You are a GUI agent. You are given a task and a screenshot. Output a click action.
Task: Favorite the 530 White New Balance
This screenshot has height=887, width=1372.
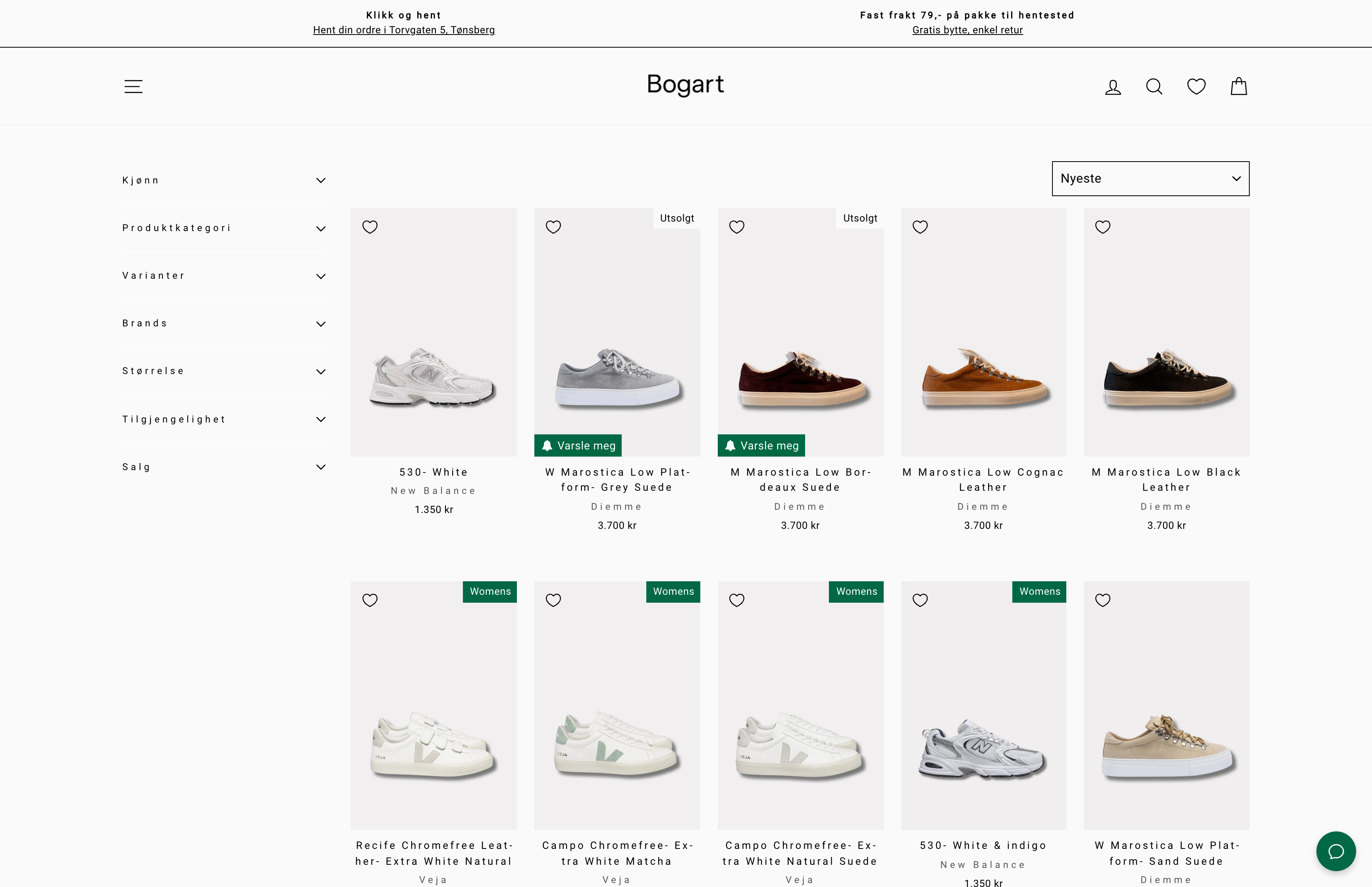[370, 227]
